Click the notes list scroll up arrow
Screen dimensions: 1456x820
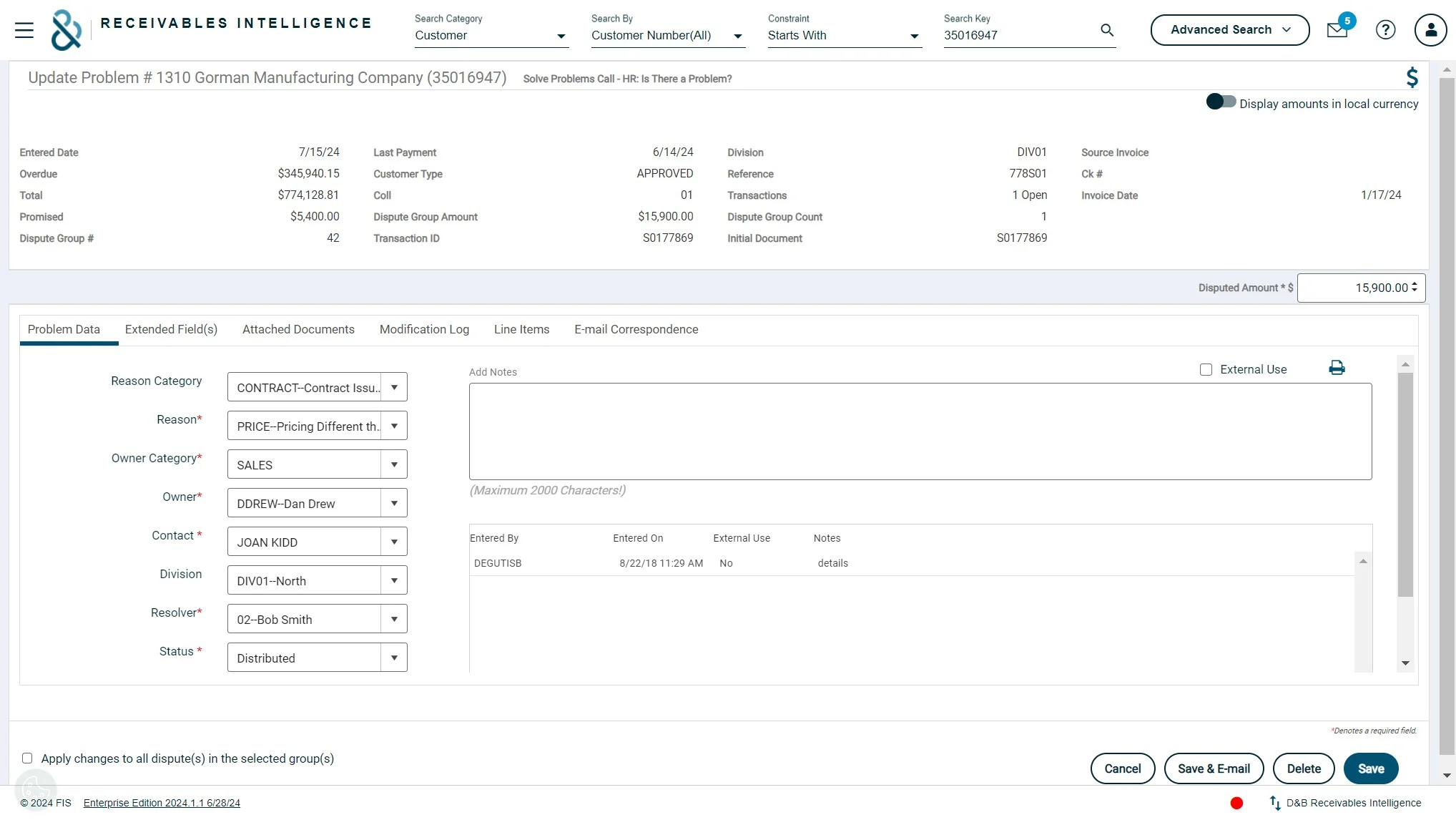(x=1363, y=561)
